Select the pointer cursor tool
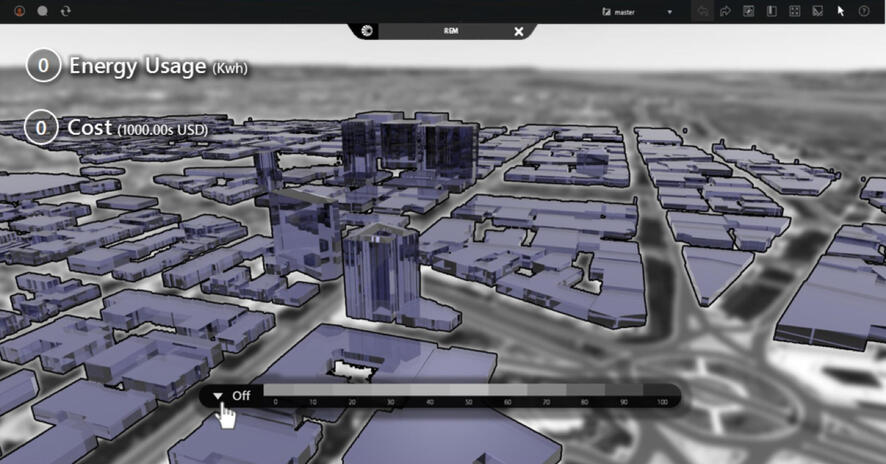The width and height of the screenshot is (886, 464). click(841, 11)
